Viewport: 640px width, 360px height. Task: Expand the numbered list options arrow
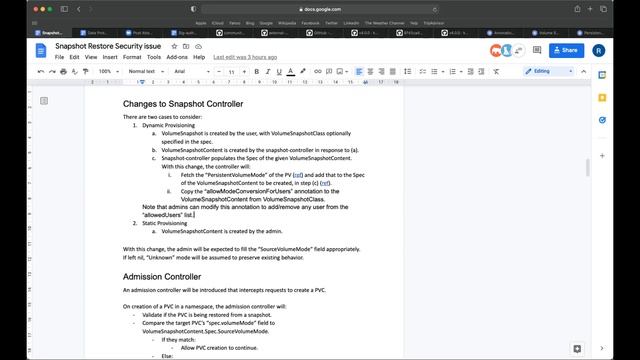coord(461,72)
